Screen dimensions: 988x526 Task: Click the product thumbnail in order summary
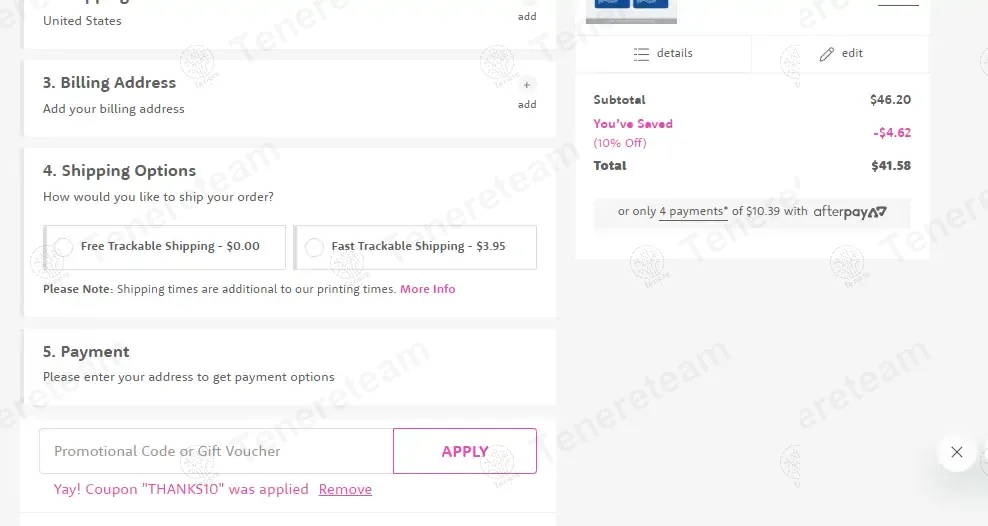pyautogui.click(x=631, y=10)
